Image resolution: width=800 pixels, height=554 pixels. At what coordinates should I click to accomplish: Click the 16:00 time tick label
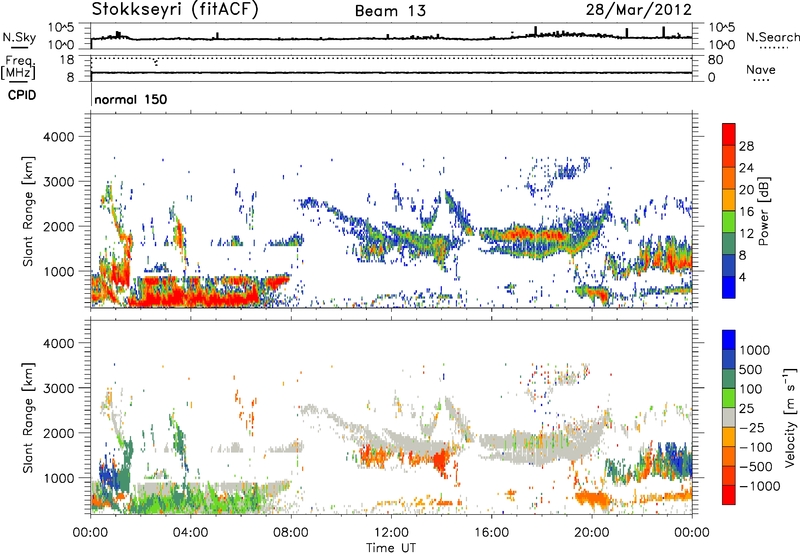[491, 533]
